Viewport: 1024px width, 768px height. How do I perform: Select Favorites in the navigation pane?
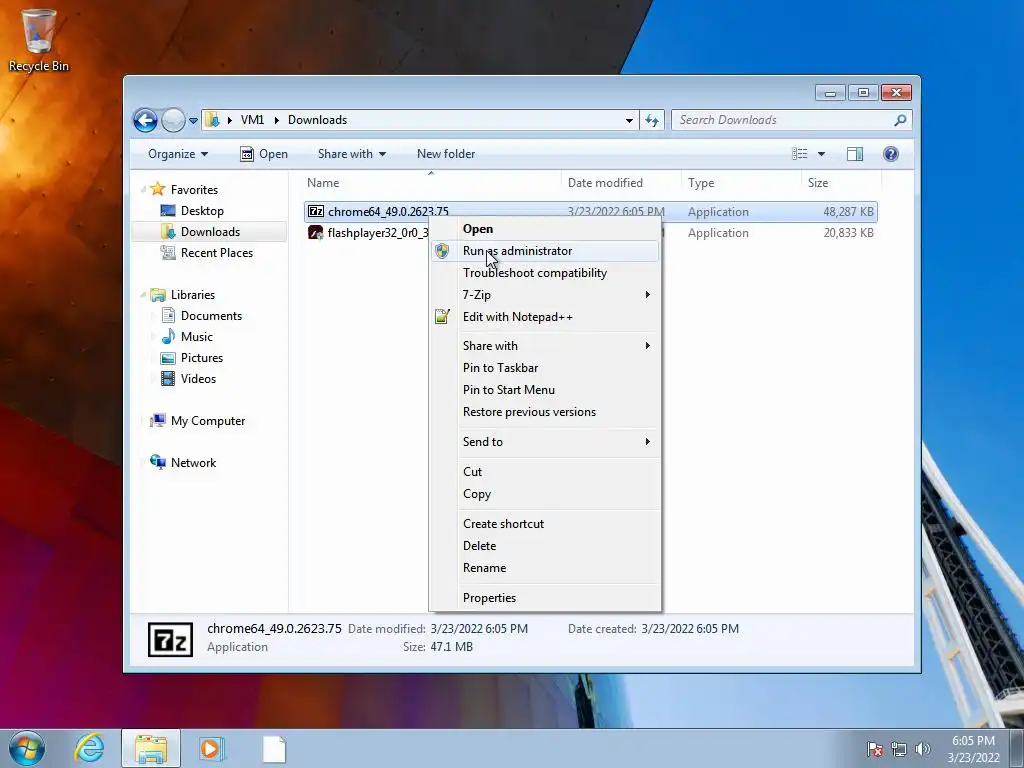194,189
